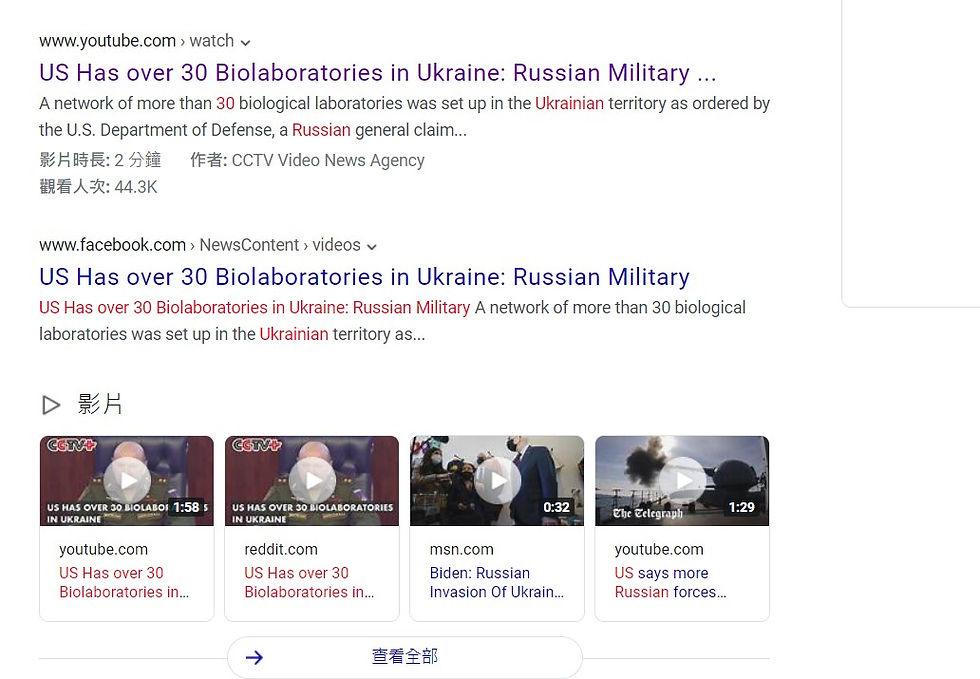This screenshot has height=679, width=980.
Task: Open youtube.com 'US Has over 30 Biolaboratories' card title
Action: point(124,583)
